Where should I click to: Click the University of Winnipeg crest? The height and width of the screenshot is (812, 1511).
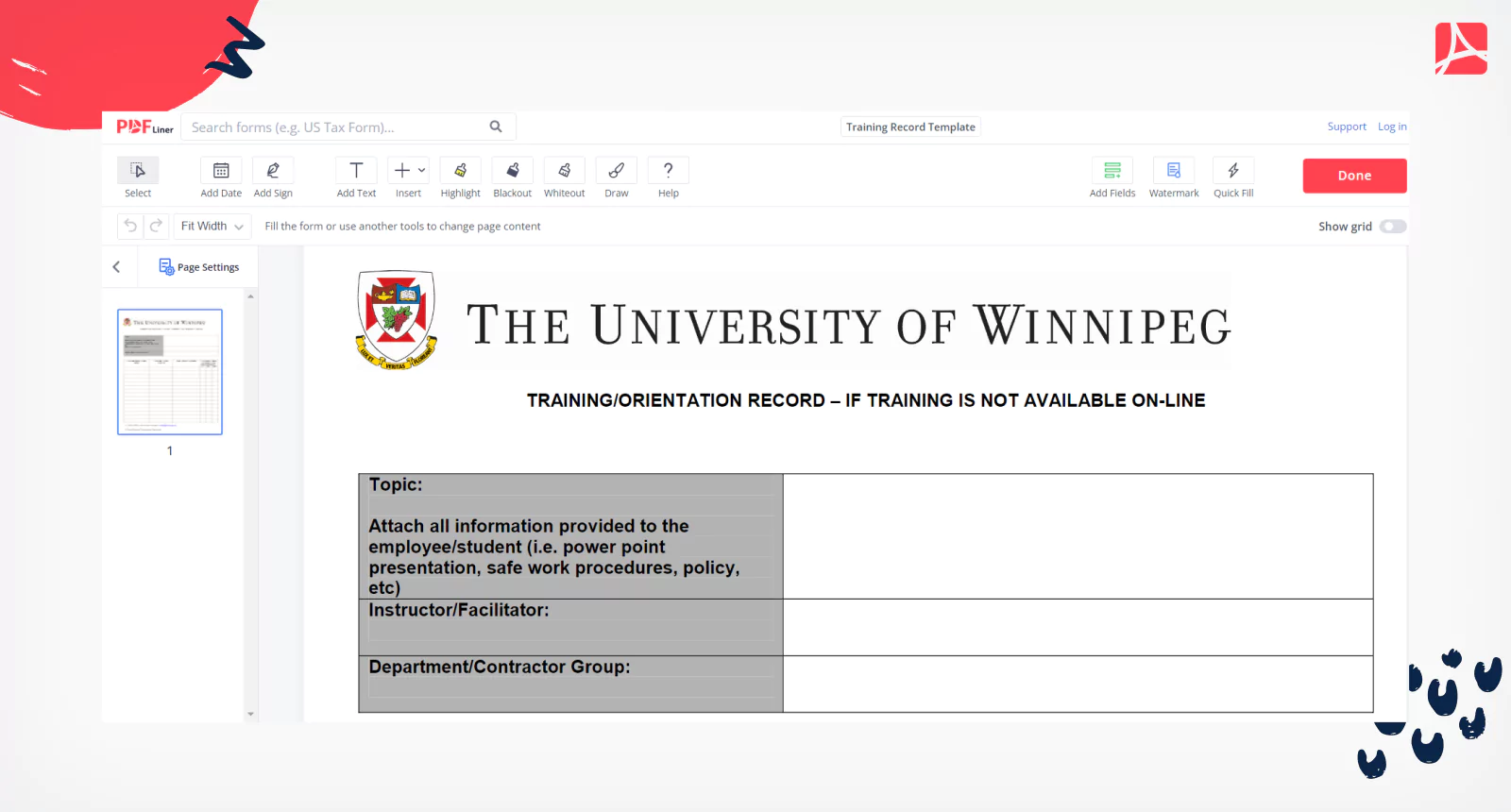coord(397,319)
